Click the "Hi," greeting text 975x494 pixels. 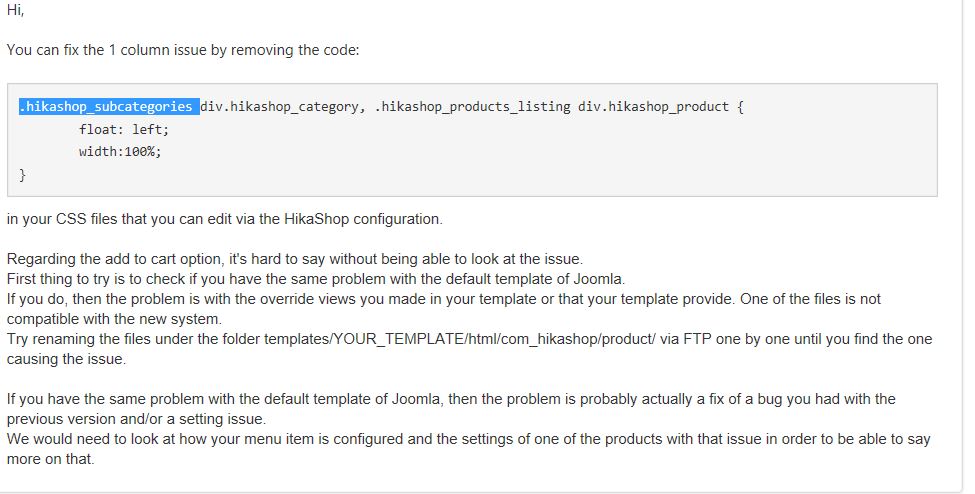click(15, 10)
